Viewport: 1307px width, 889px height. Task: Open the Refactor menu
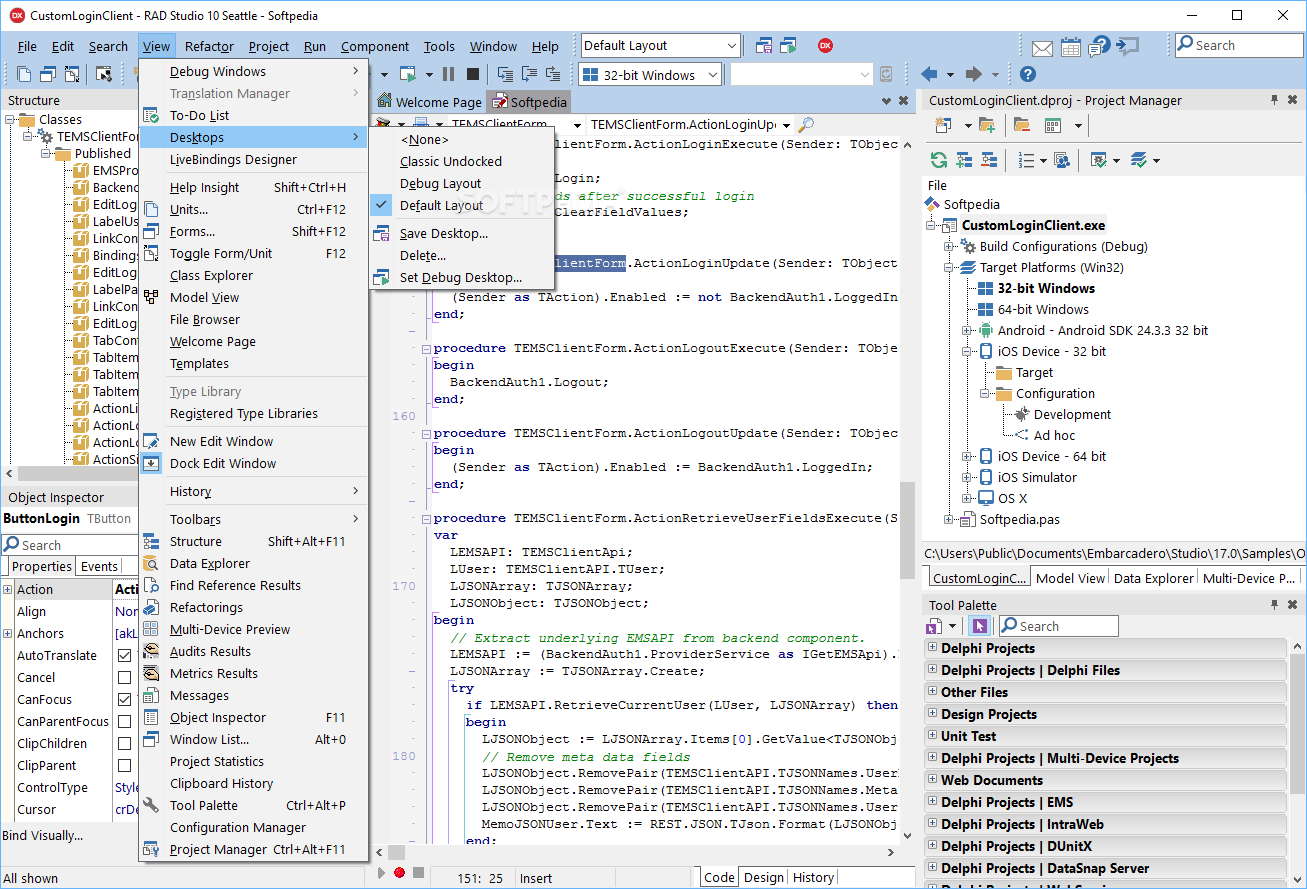click(209, 46)
